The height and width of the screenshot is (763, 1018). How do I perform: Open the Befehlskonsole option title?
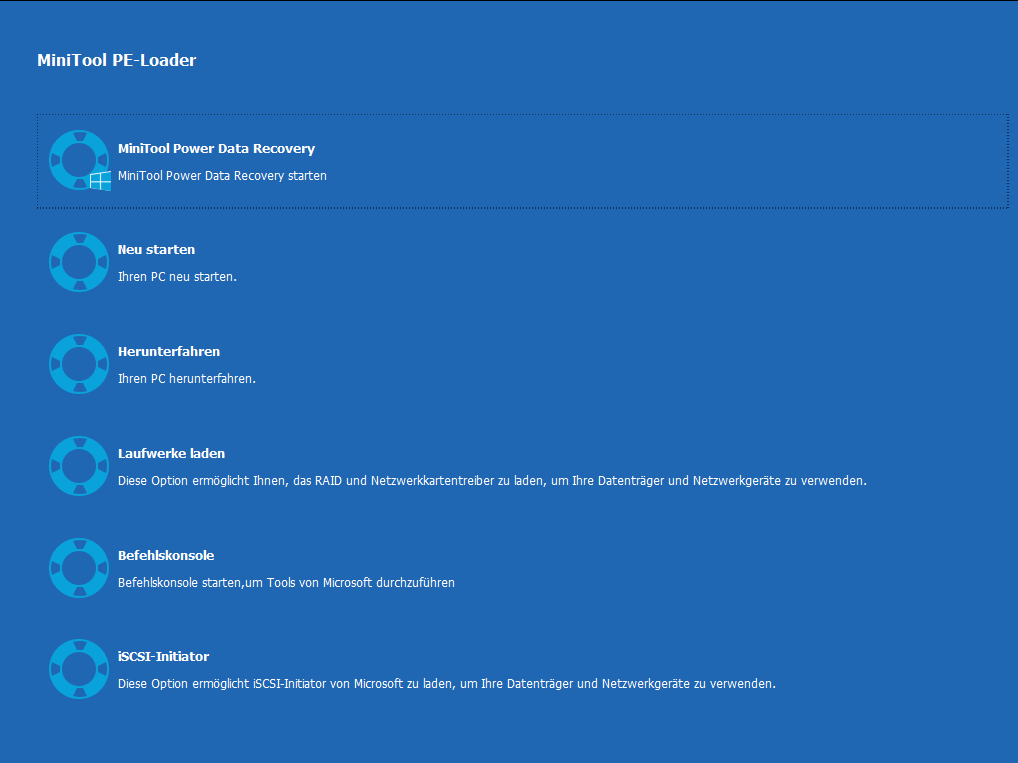pos(166,555)
